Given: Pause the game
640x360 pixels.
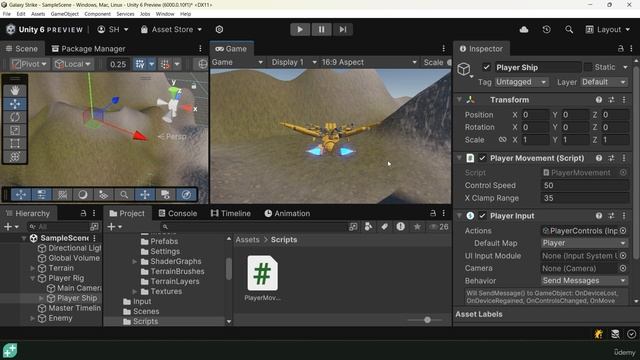Looking at the screenshot, I should 322,29.
